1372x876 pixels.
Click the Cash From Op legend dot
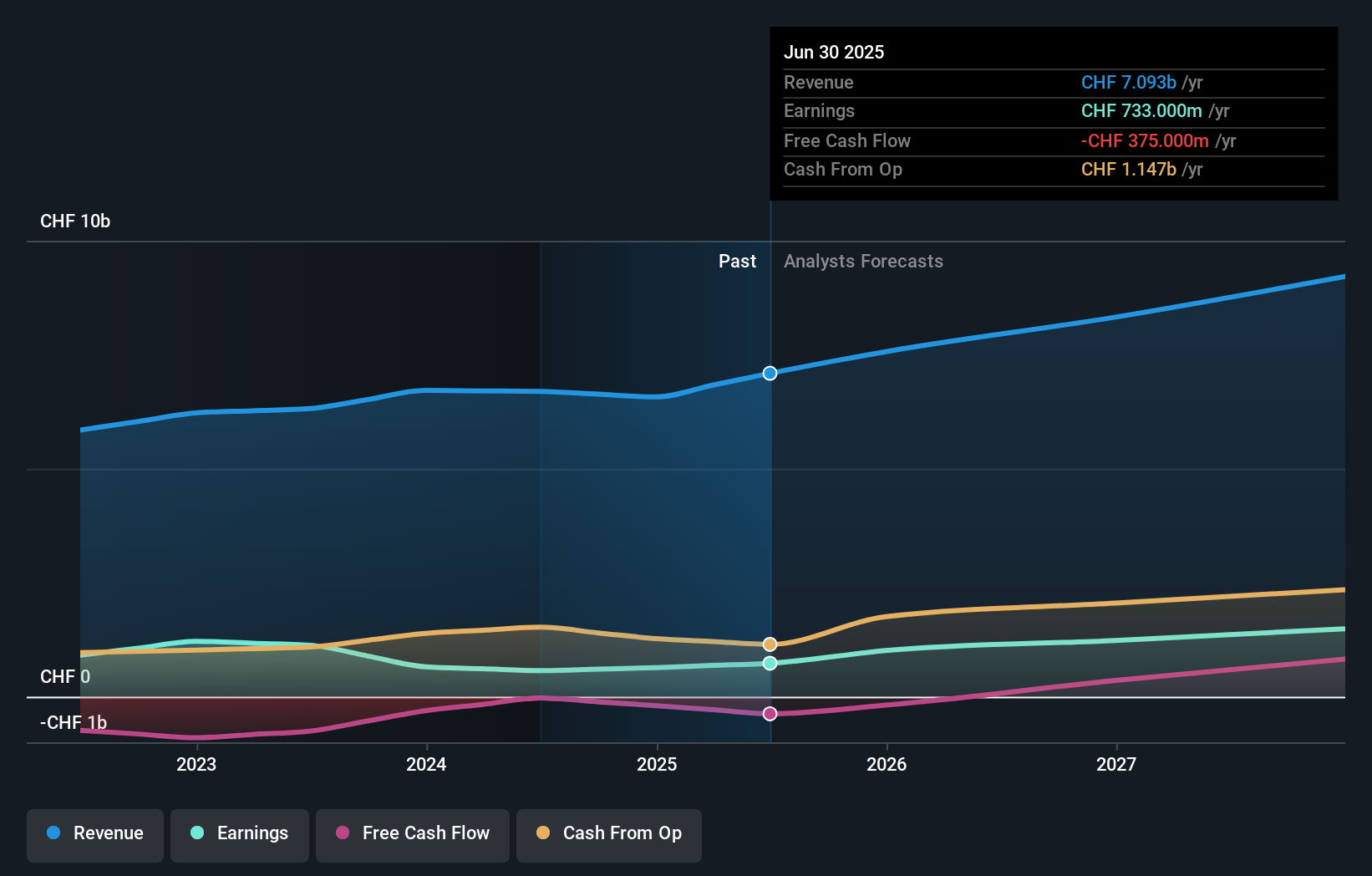[x=542, y=833]
